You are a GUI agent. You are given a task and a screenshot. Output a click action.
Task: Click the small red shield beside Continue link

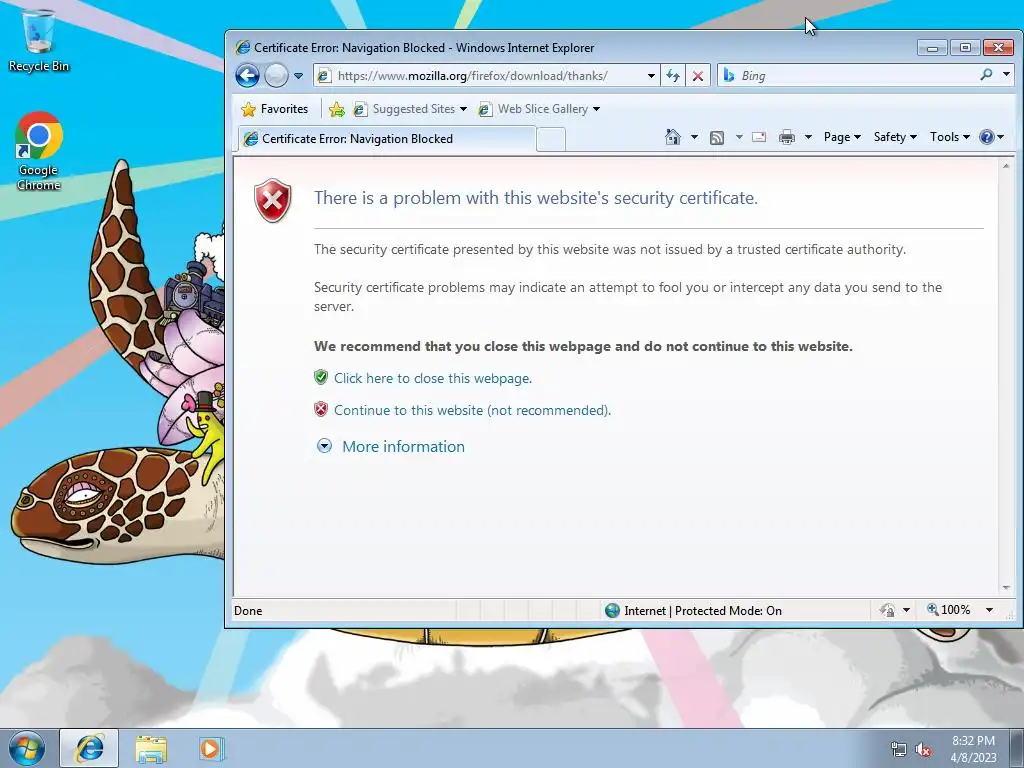(x=321, y=409)
